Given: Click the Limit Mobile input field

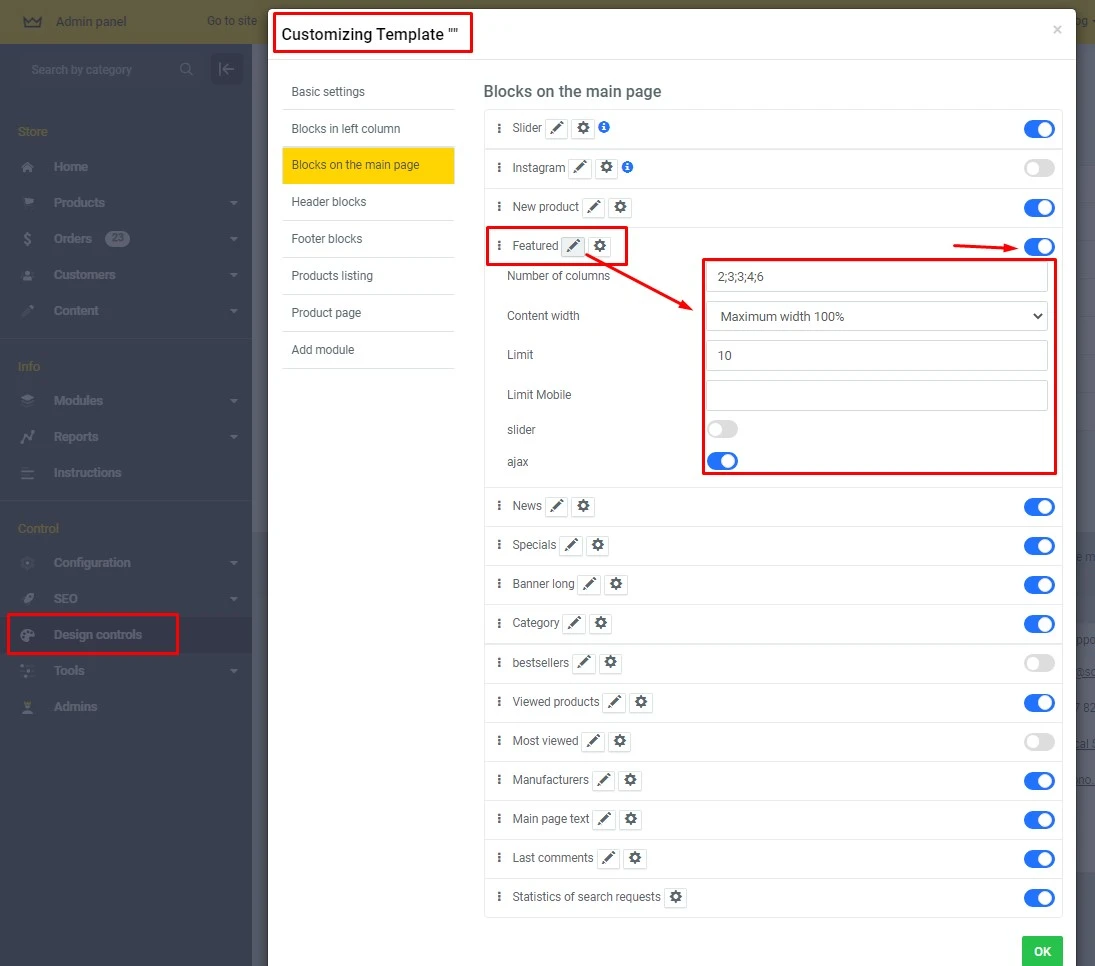Looking at the screenshot, I should pos(877,395).
